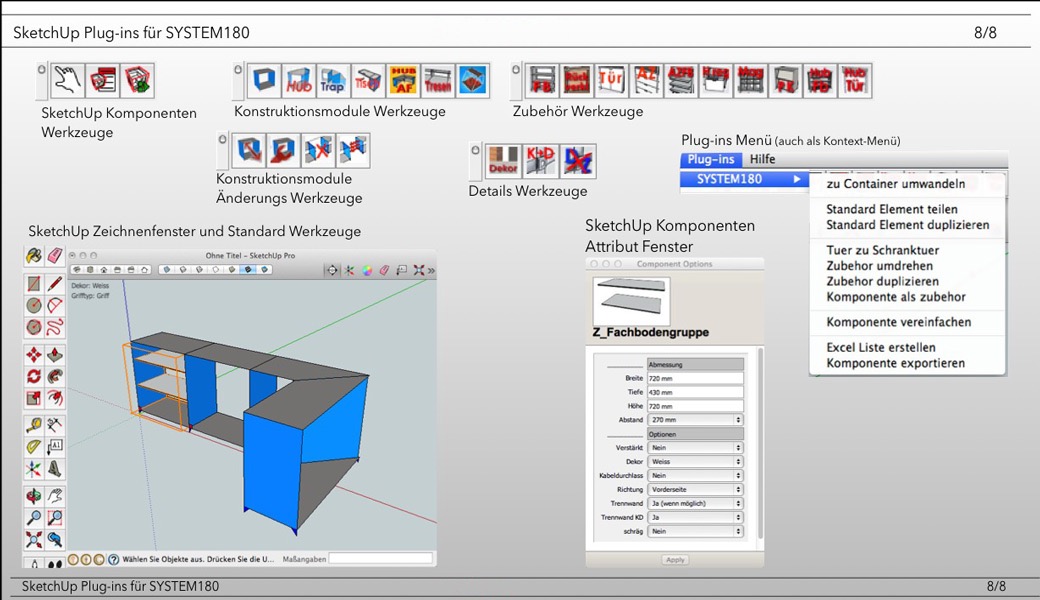This screenshot has height=600, width=1040.
Task: Choose 'Tuer zu Schranktuer'
Action: point(882,250)
